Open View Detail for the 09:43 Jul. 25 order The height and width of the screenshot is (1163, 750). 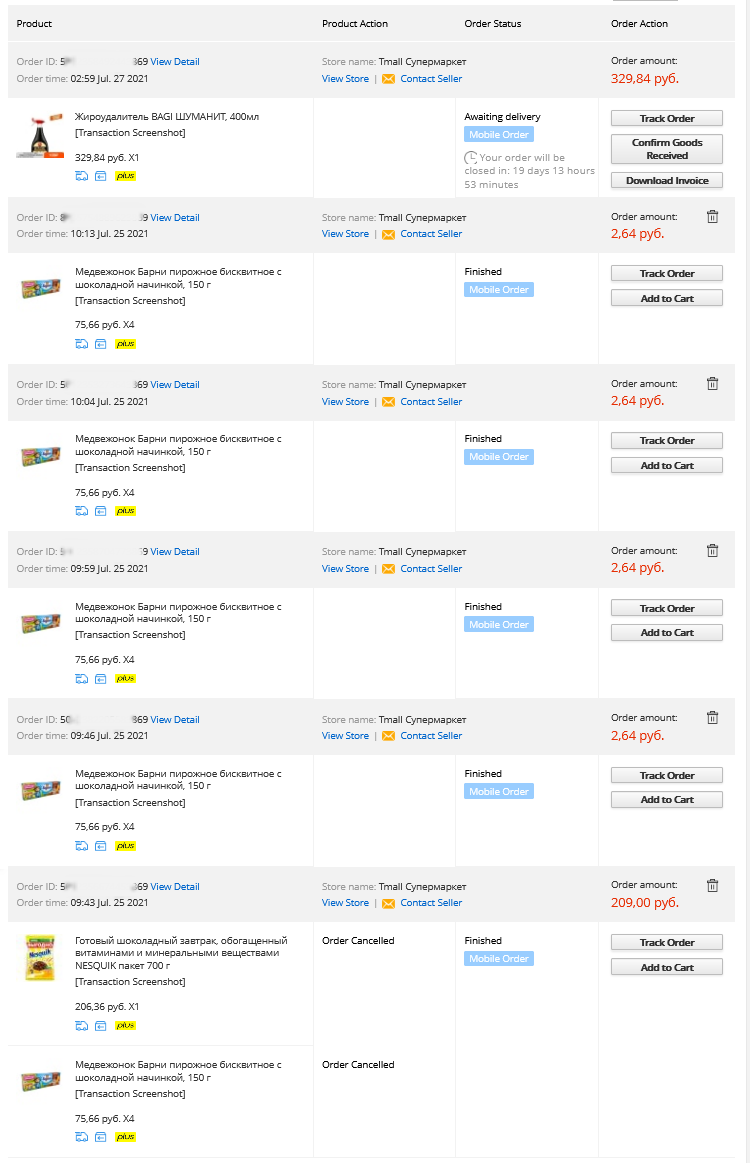point(174,886)
